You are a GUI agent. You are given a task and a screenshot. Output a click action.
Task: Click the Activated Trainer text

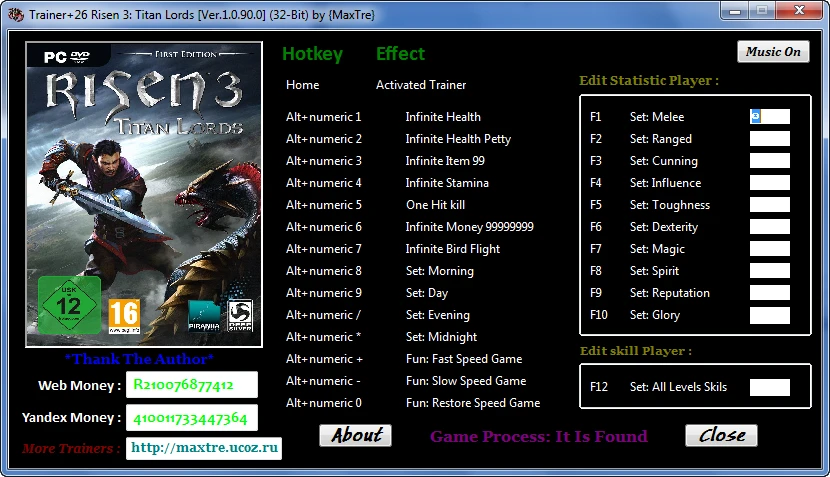[421, 85]
